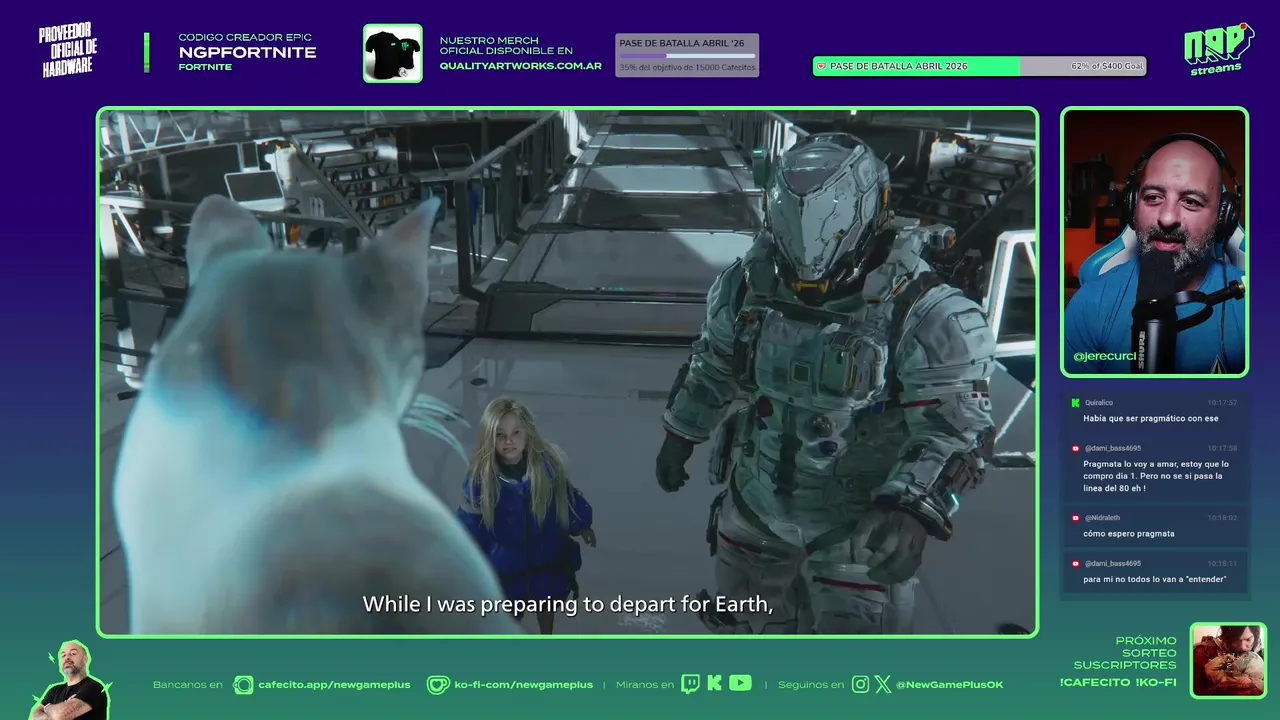Viewport: 1280px width, 720px height.
Task: Click the 'cómo espero pragmata' chat message
Action: 1128,534
